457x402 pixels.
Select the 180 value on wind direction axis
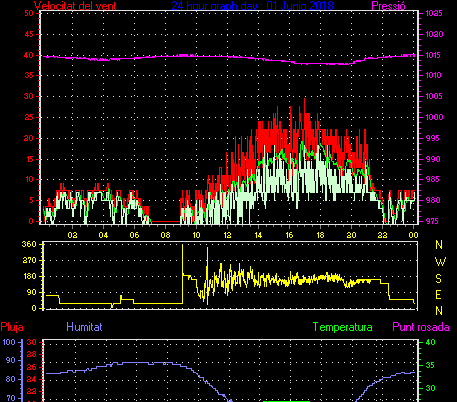coord(29,276)
